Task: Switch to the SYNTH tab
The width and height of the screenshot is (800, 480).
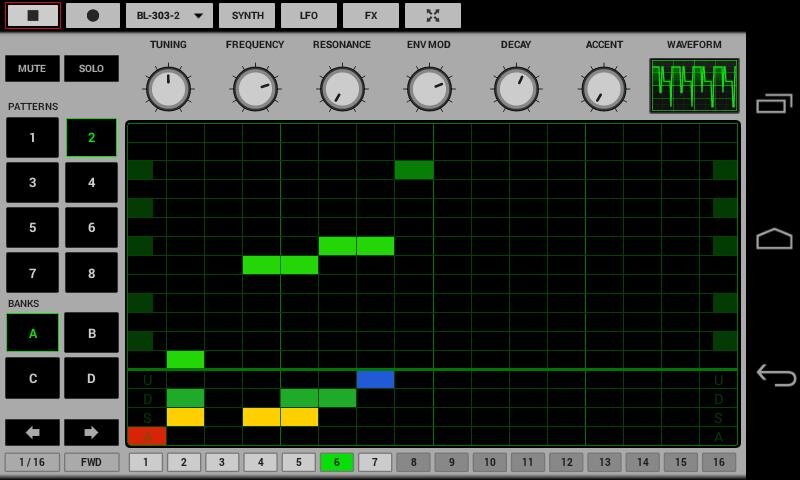Action: (x=247, y=16)
